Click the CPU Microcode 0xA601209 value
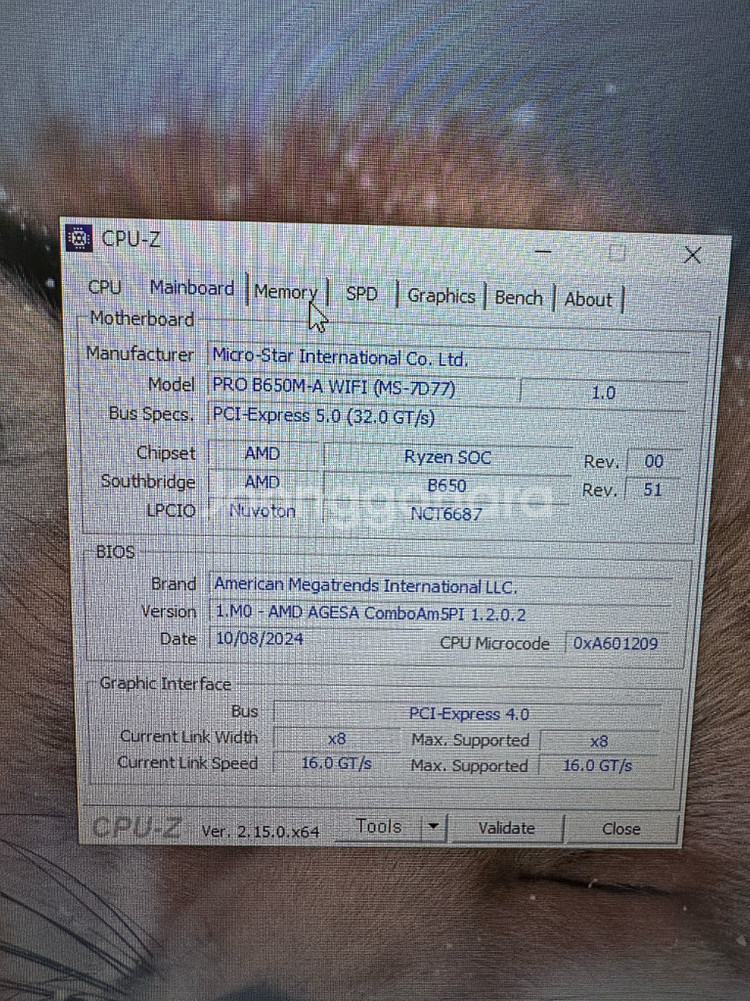 [615, 643]
